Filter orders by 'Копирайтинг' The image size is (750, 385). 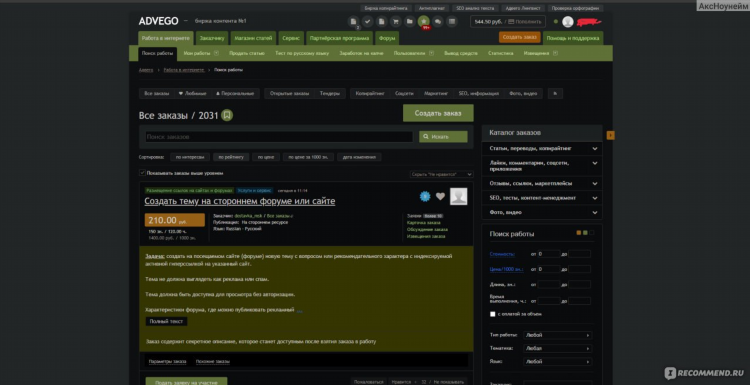coord(370,94)
